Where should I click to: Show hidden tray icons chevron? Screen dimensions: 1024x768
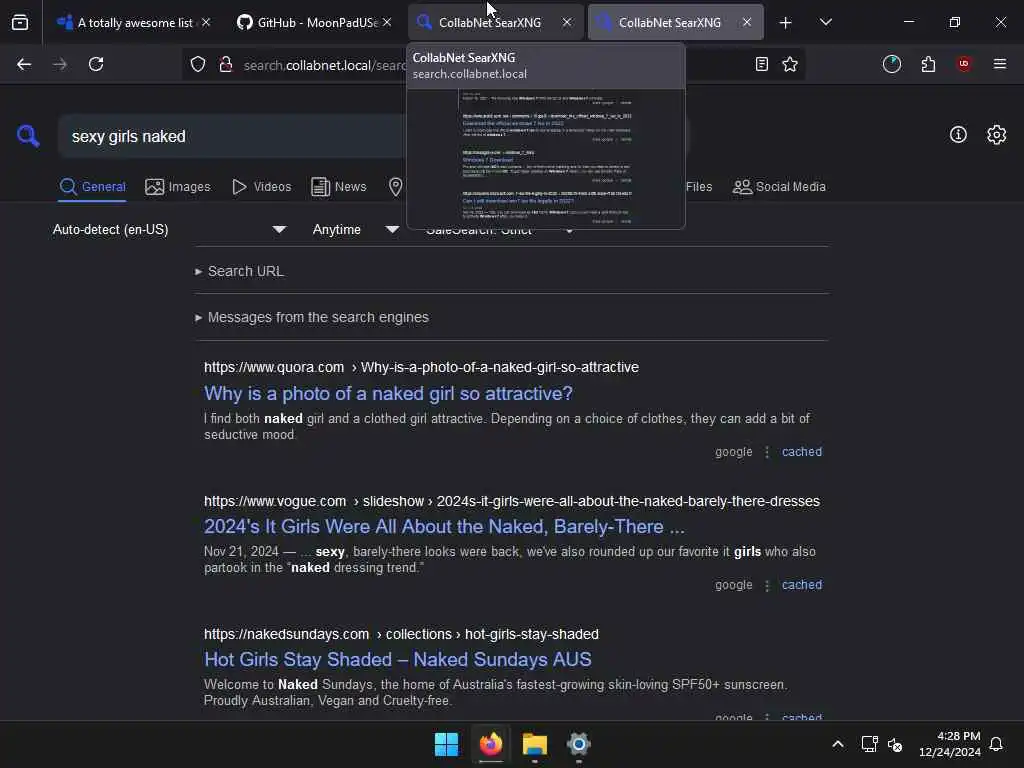coord(838,744)
